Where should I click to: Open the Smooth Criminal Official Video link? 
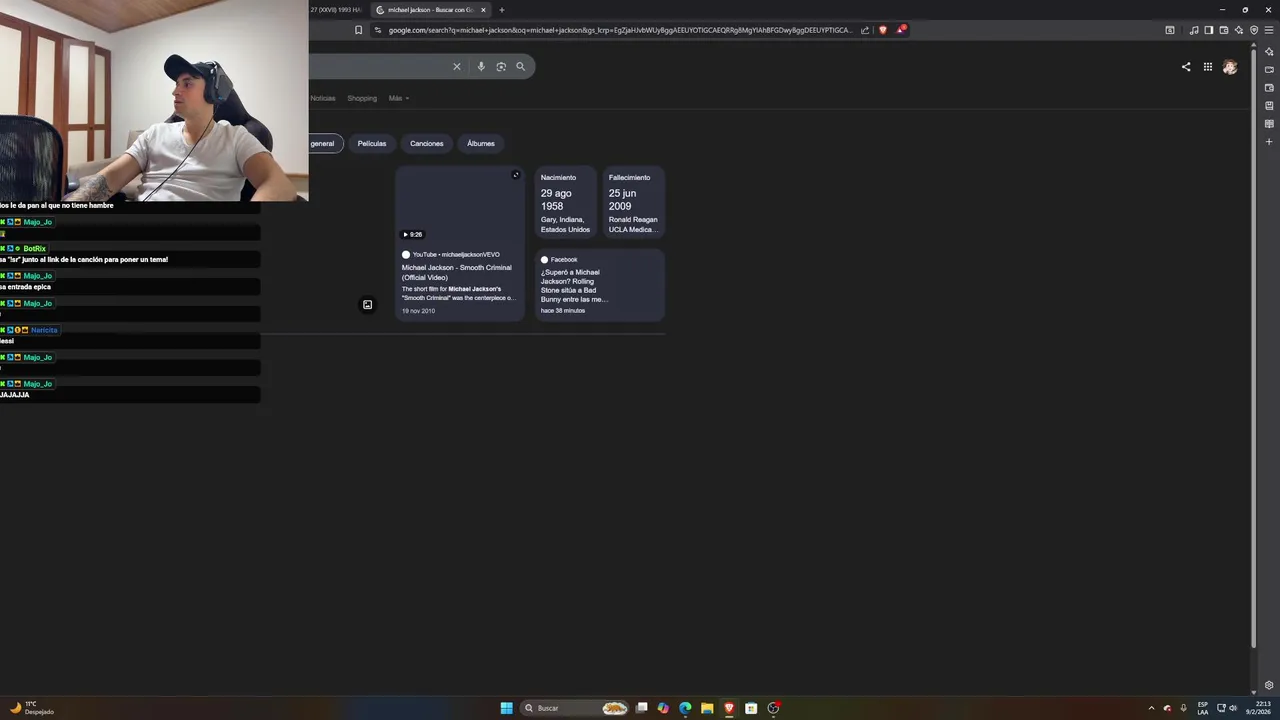(x=456, y=272)
